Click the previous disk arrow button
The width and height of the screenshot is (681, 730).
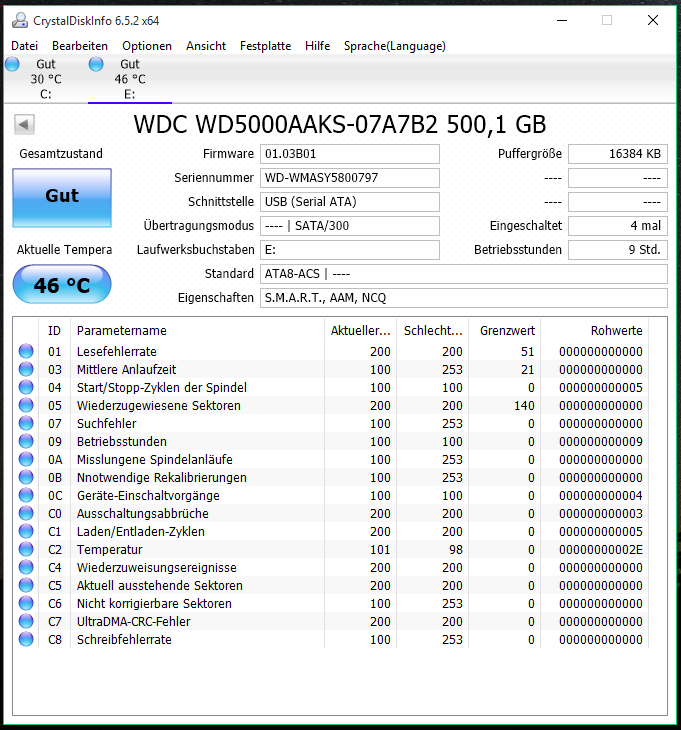point(24,124)
